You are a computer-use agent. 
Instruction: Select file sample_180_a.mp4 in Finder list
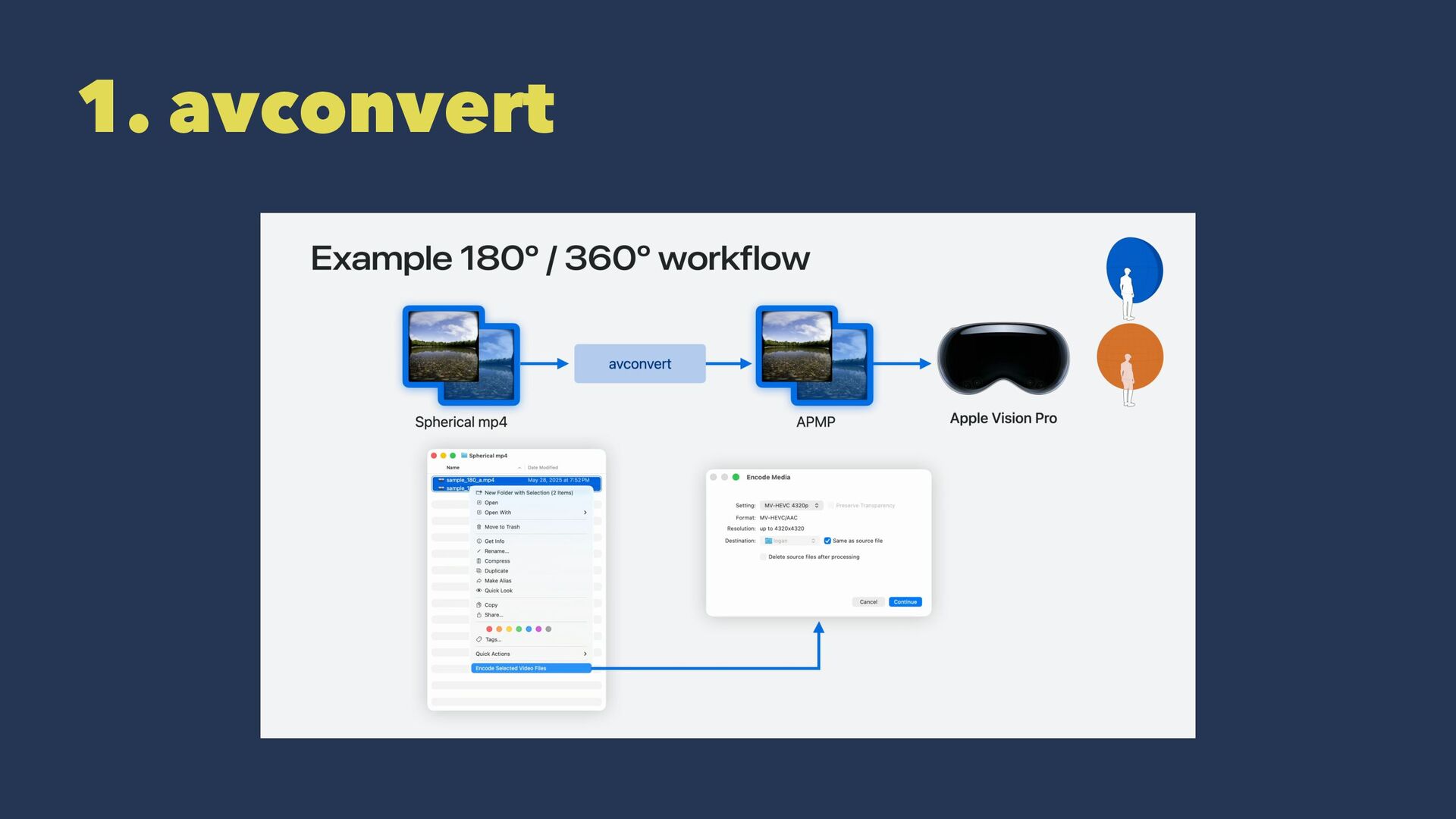coord(516,480)
